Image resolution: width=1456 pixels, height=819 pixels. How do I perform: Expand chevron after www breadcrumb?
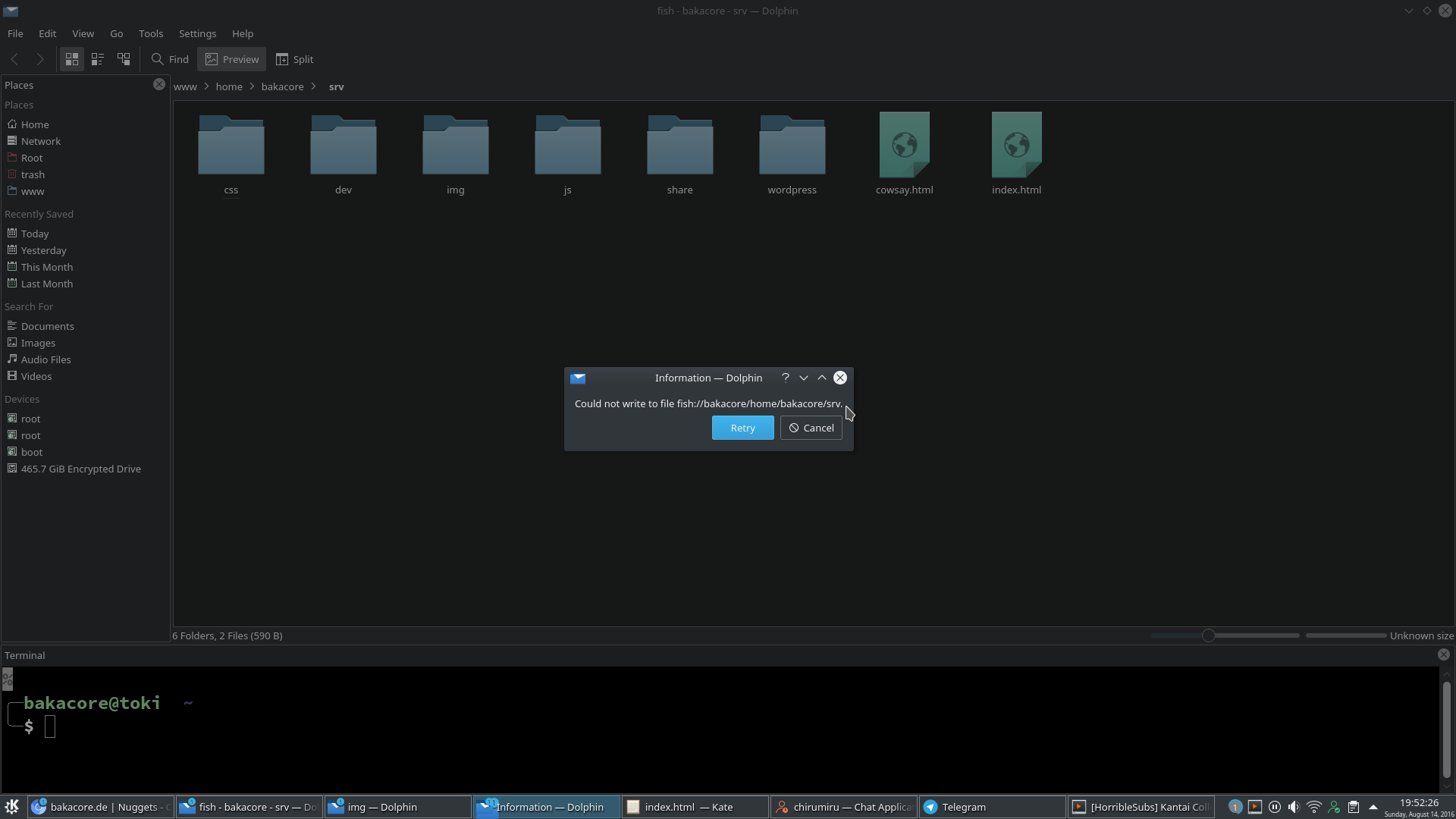point(206,86)
